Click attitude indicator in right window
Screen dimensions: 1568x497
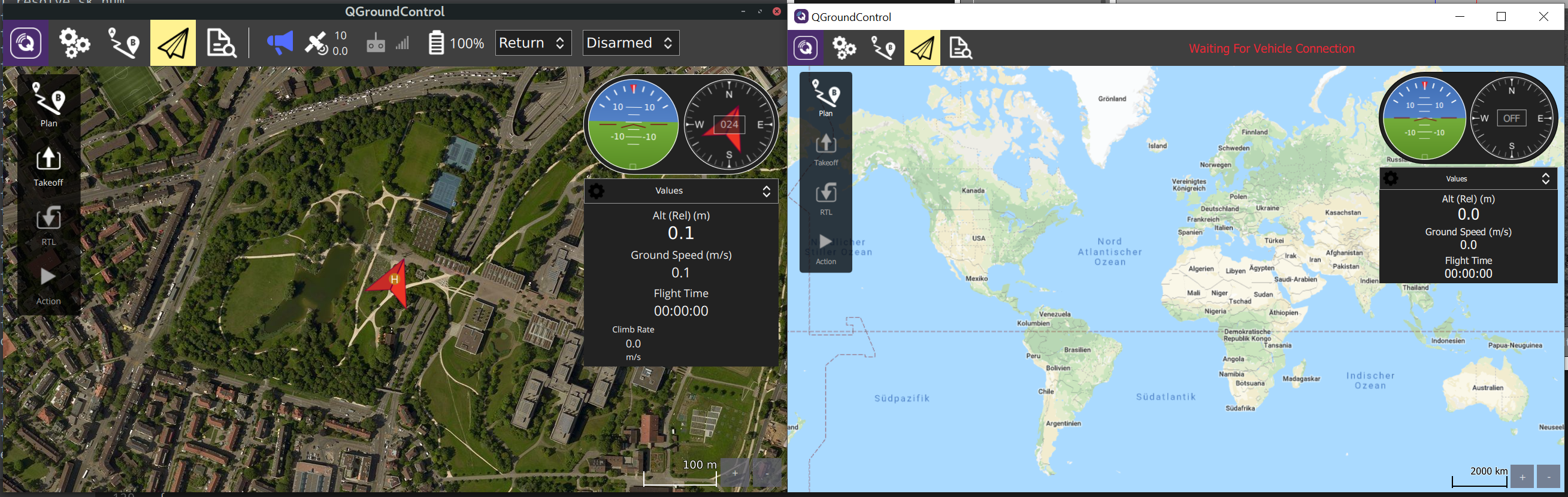point(1424,118)
